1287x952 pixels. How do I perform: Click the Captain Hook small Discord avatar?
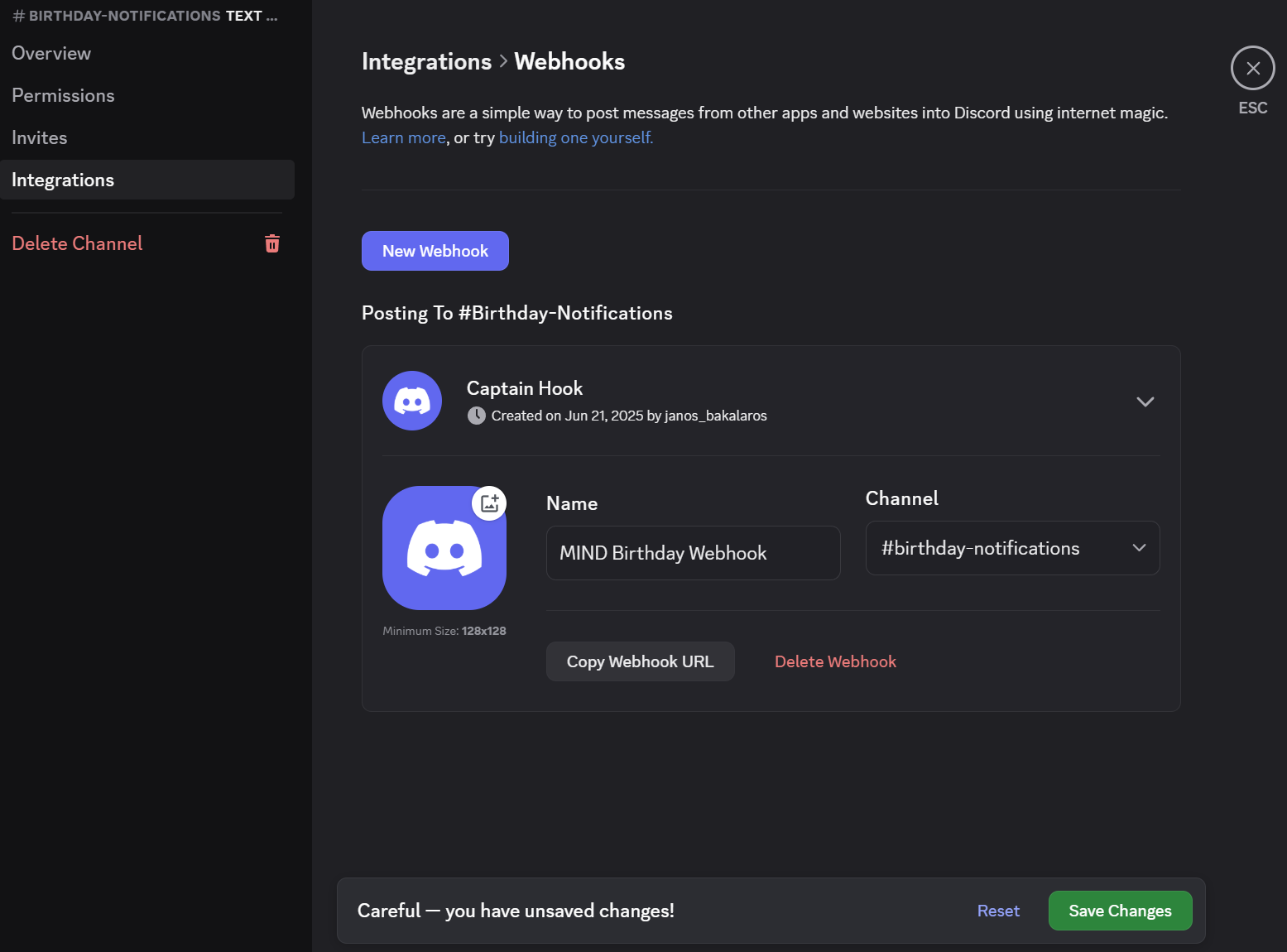[412, 401]
